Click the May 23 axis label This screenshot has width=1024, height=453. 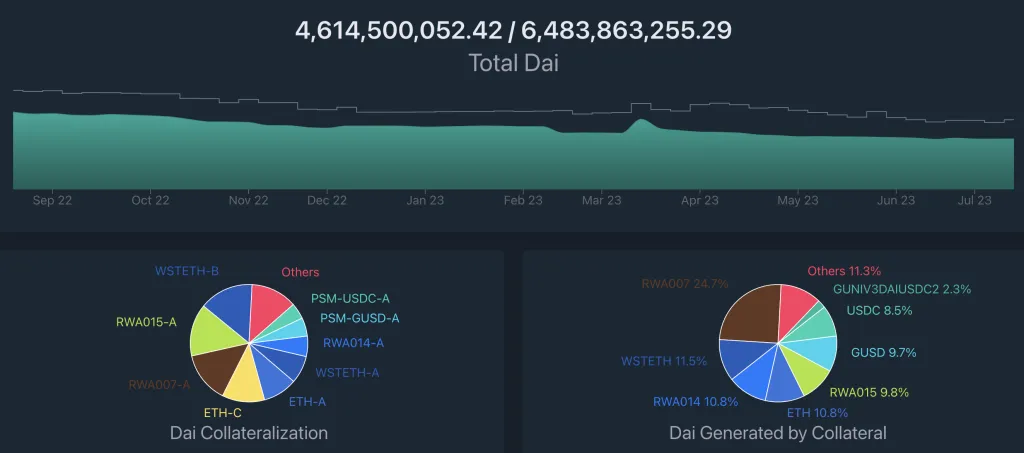coord(797,200)
